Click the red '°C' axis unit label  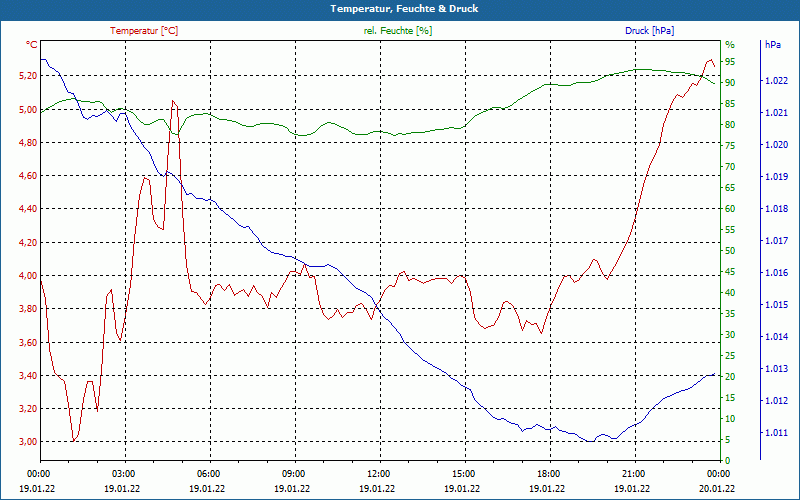[x=32, y=45]
